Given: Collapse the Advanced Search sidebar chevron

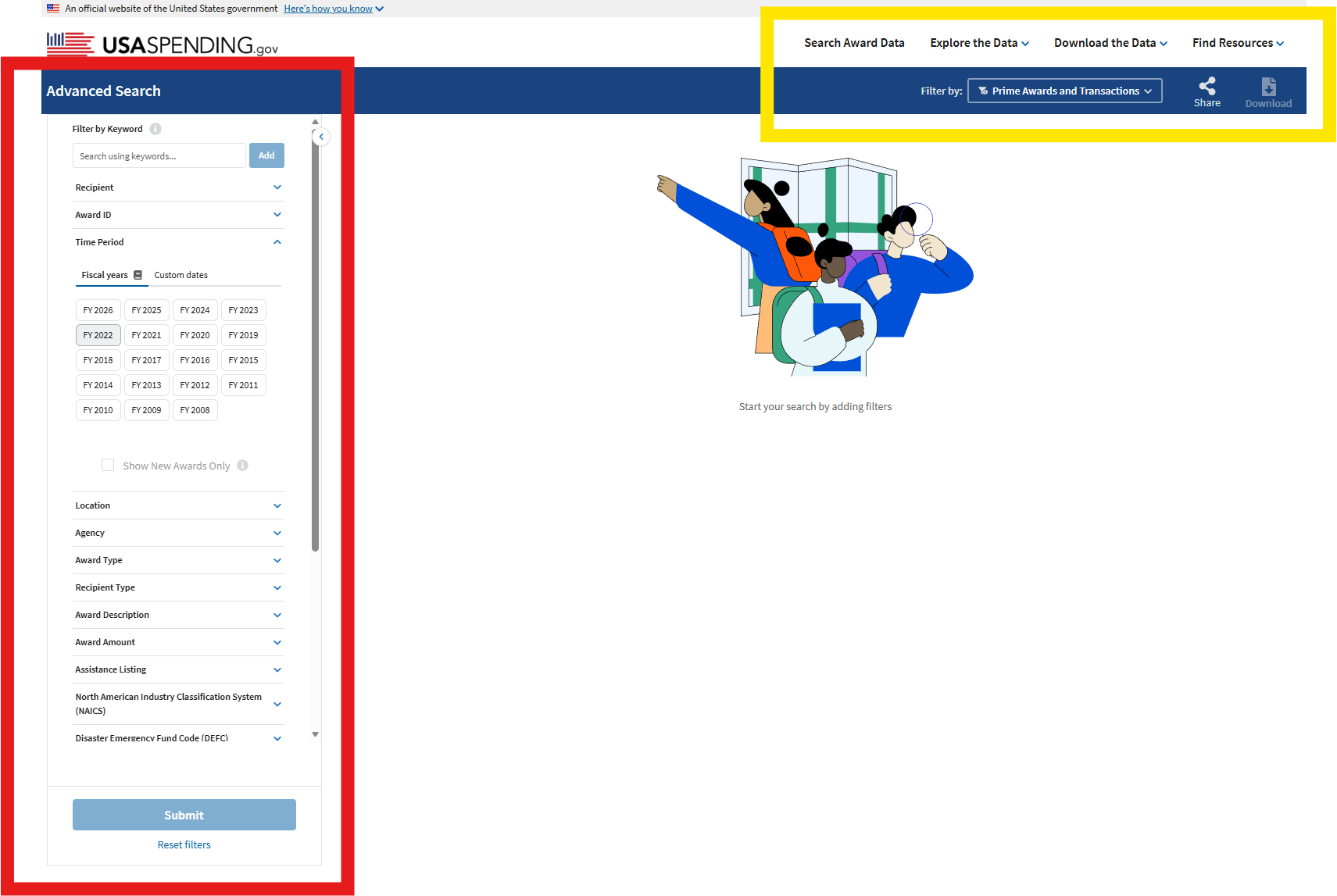Looking at the screenshot, I should click(320, 137).
